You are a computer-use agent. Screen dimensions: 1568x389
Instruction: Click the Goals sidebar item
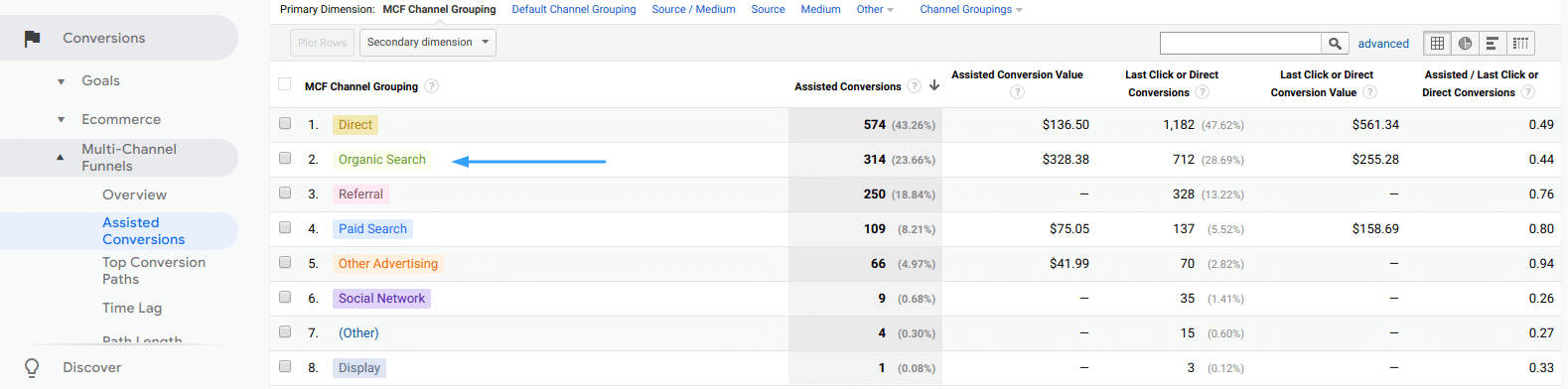100,81
